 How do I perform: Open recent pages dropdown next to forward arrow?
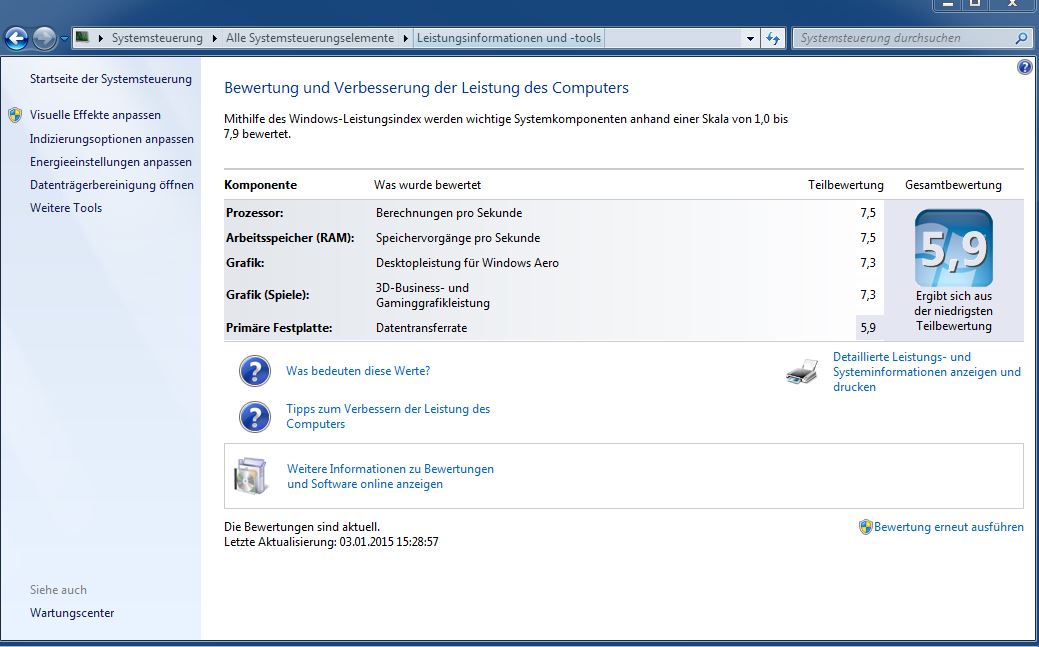tap(64, 38)
